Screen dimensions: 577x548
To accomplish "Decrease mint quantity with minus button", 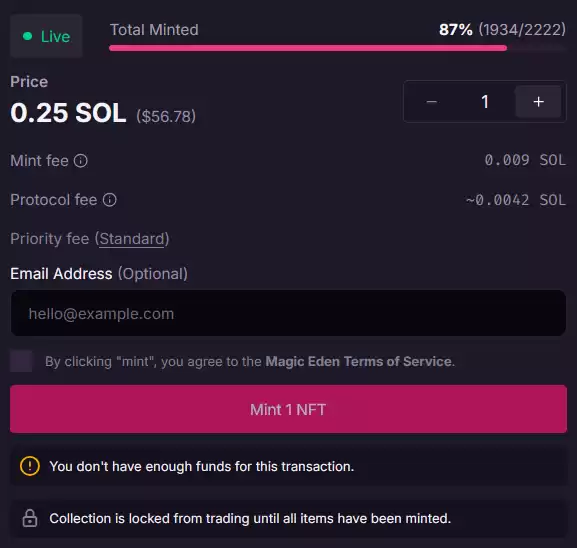I will tap(432, 102).
